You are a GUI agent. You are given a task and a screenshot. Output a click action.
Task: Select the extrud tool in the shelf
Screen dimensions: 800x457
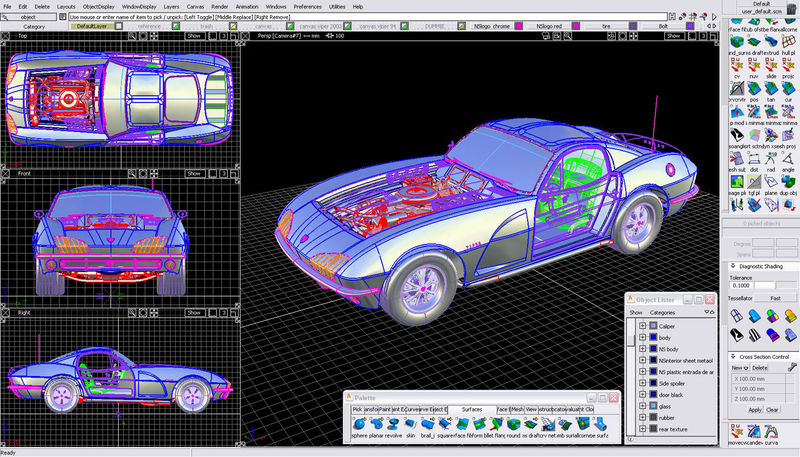tap(771, 41)
